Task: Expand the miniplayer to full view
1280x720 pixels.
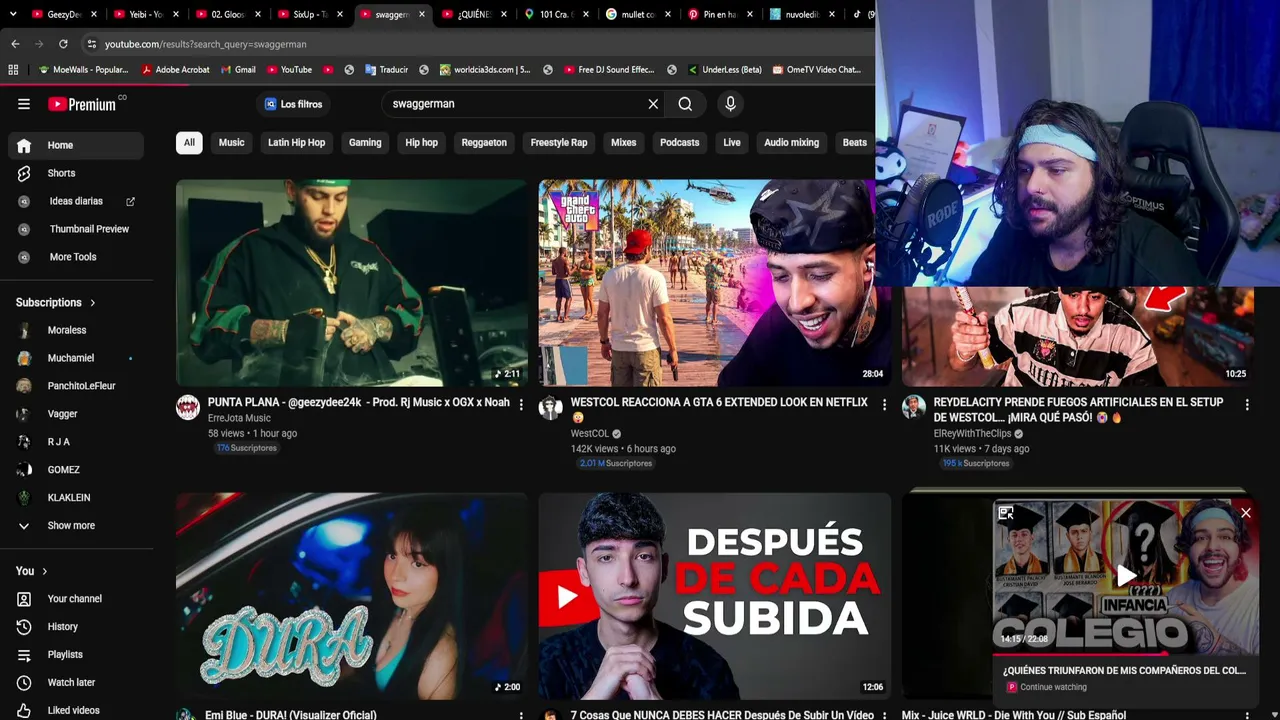Action: (1006, 513)
